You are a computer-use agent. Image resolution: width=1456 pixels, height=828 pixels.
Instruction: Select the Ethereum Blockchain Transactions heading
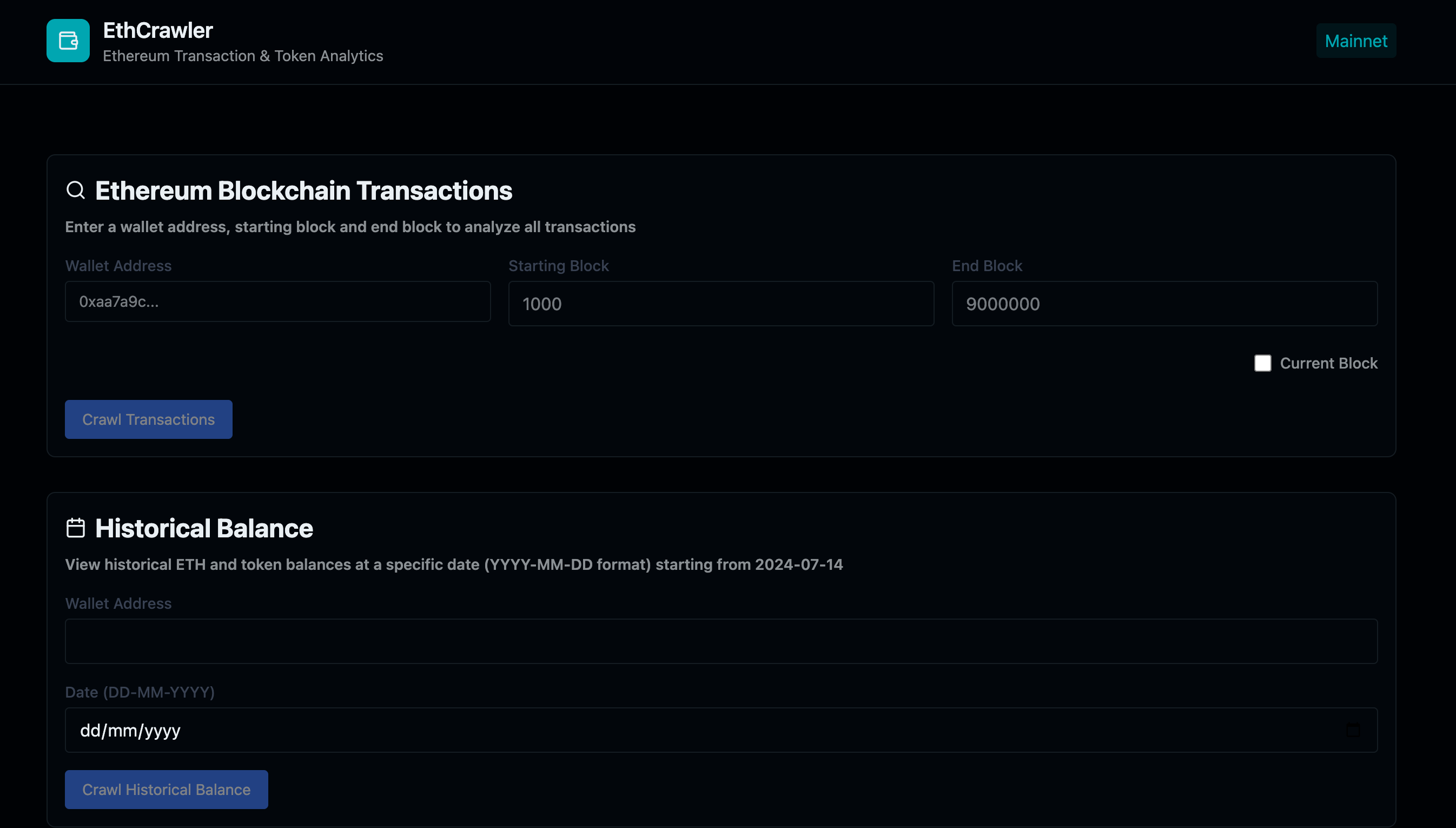pos(304,190)
